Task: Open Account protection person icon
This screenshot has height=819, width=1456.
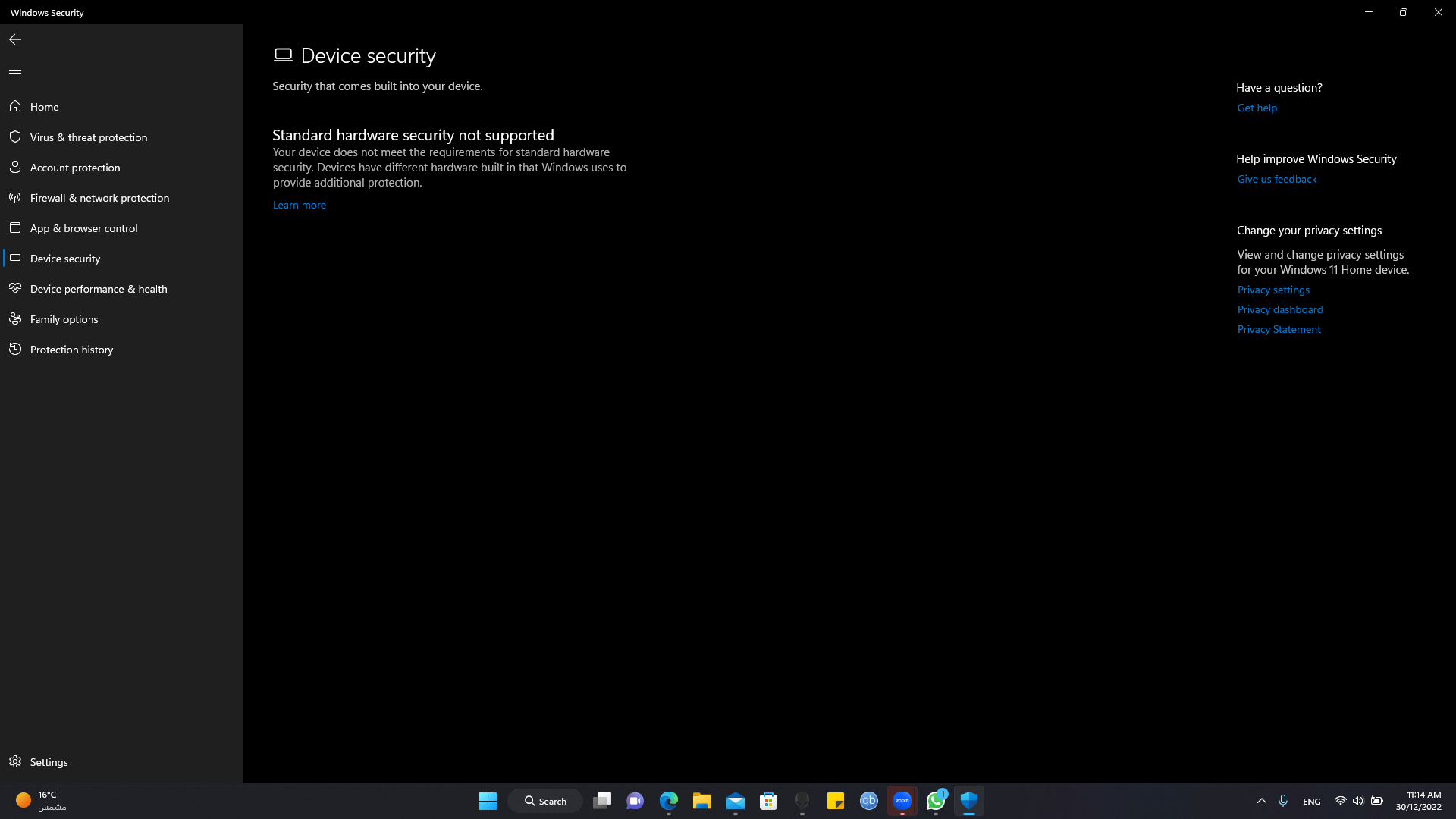Action: [x=15, y=167]
